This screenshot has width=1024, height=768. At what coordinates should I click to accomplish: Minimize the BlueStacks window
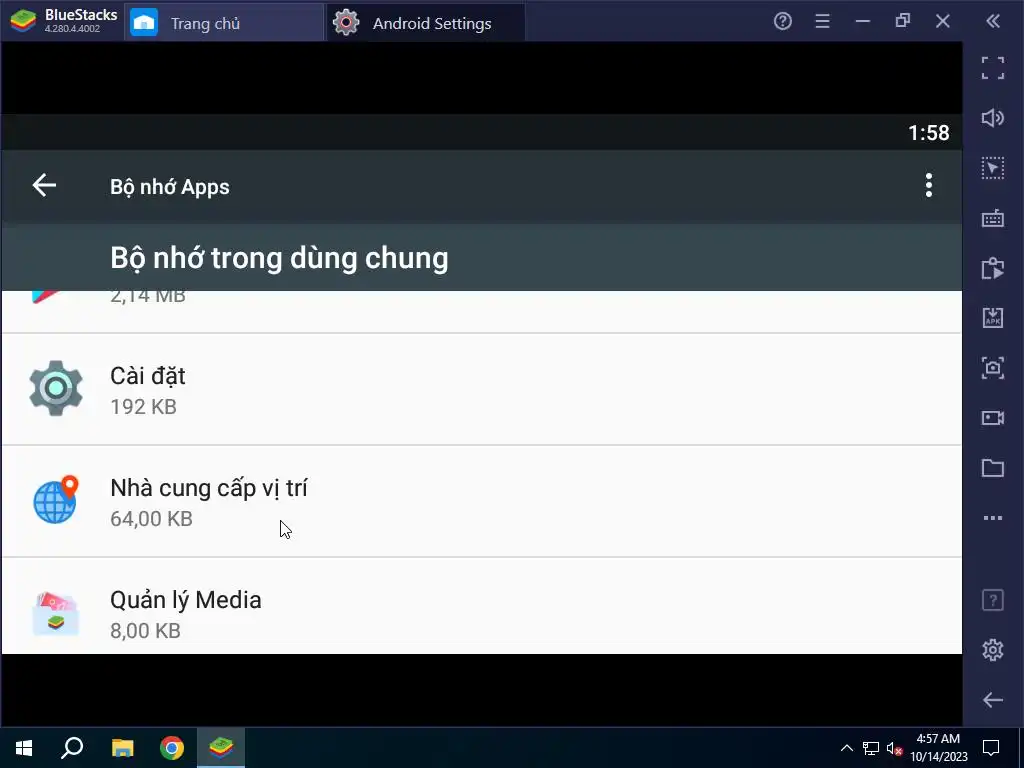[x=863, y=22]
